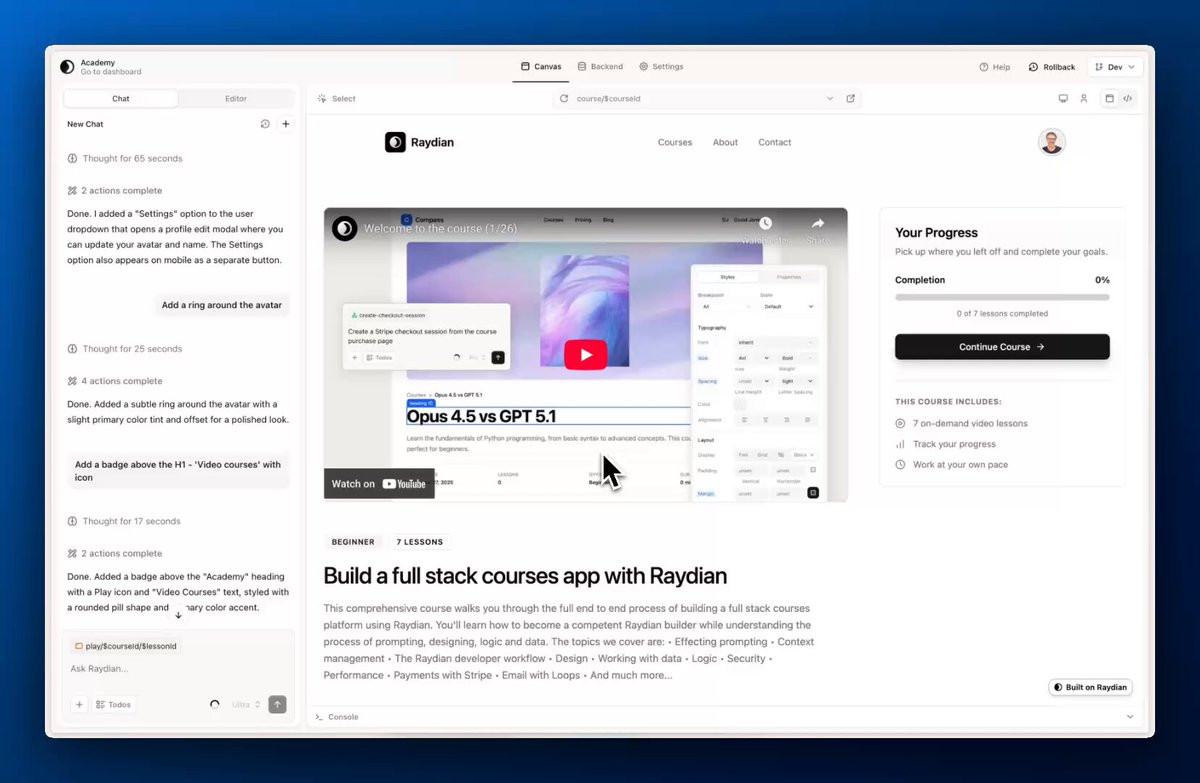Click '7 on-demand video lessons' play icon

click(x=900, y=424)
